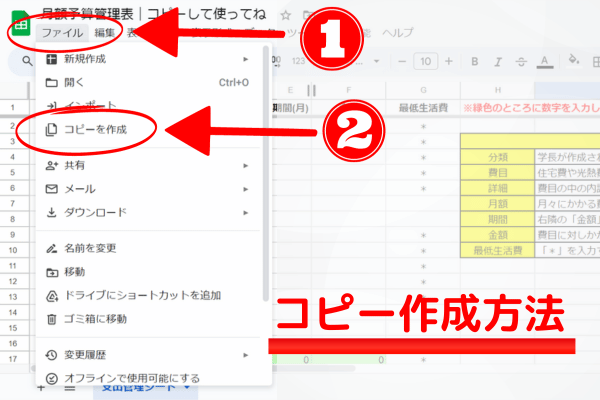Toggle strikethrough formatting
This screenshot has width=600, height=400.
click(521, 62)
